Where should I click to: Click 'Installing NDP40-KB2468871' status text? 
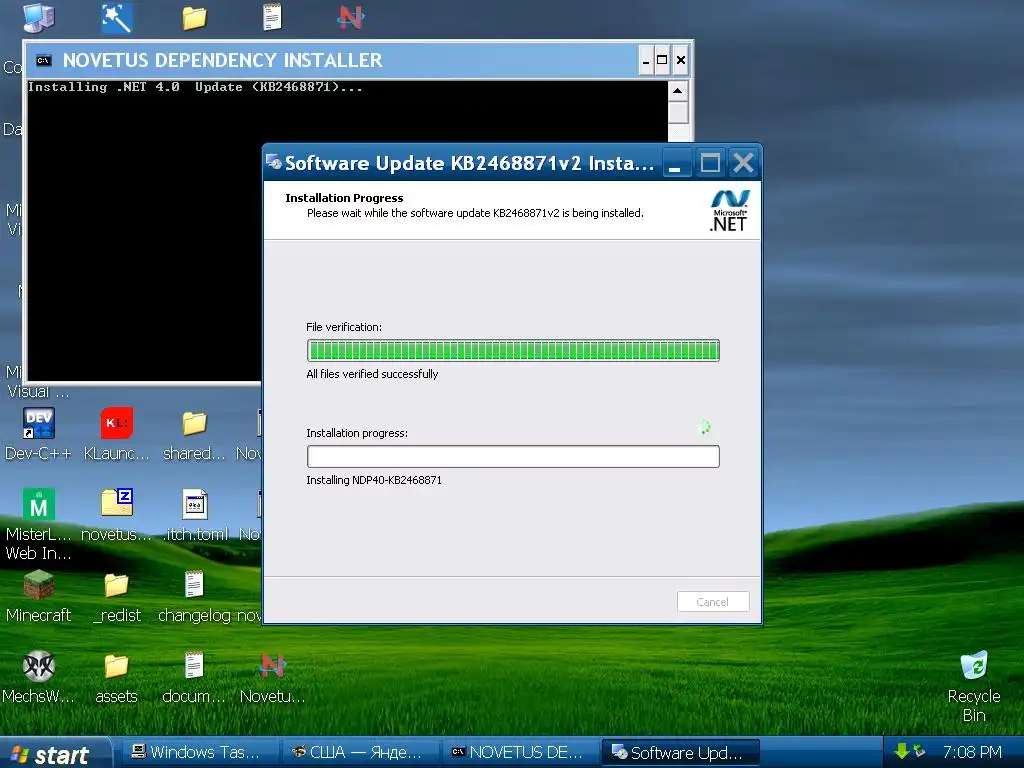tap(374, 480)
